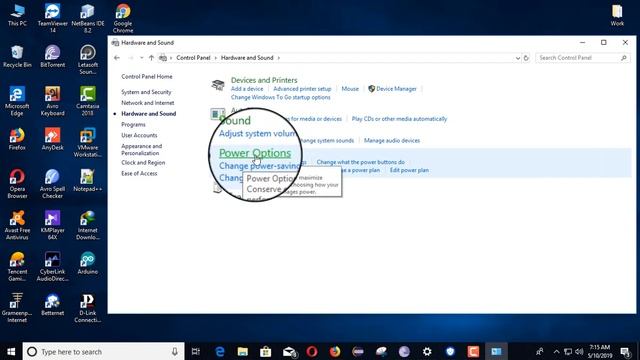Go back using the navigation arrow
The width and height of the screenshot is (640, 360).
coord(117,58)
